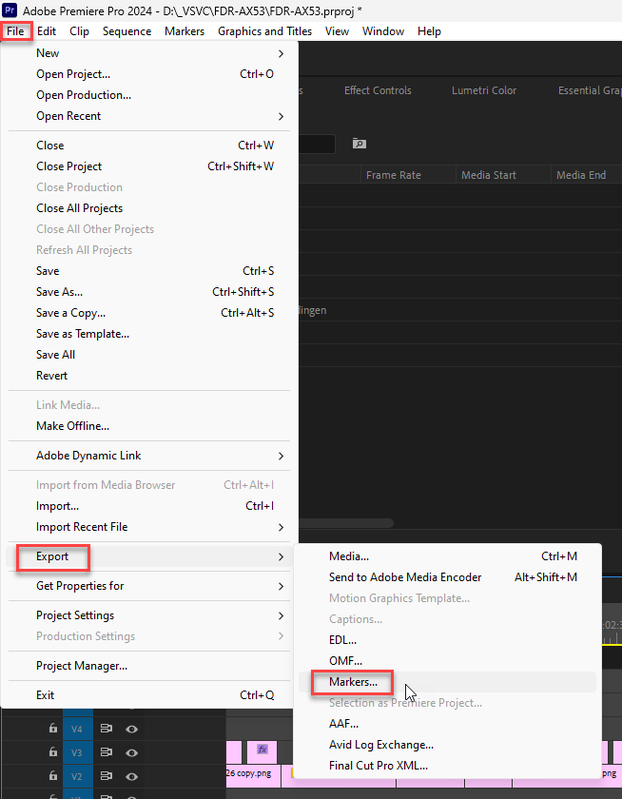Image resolution: width=622 pixels, height=799 pixels.
Task: Open the Window menu
Action: coord(383,32)
